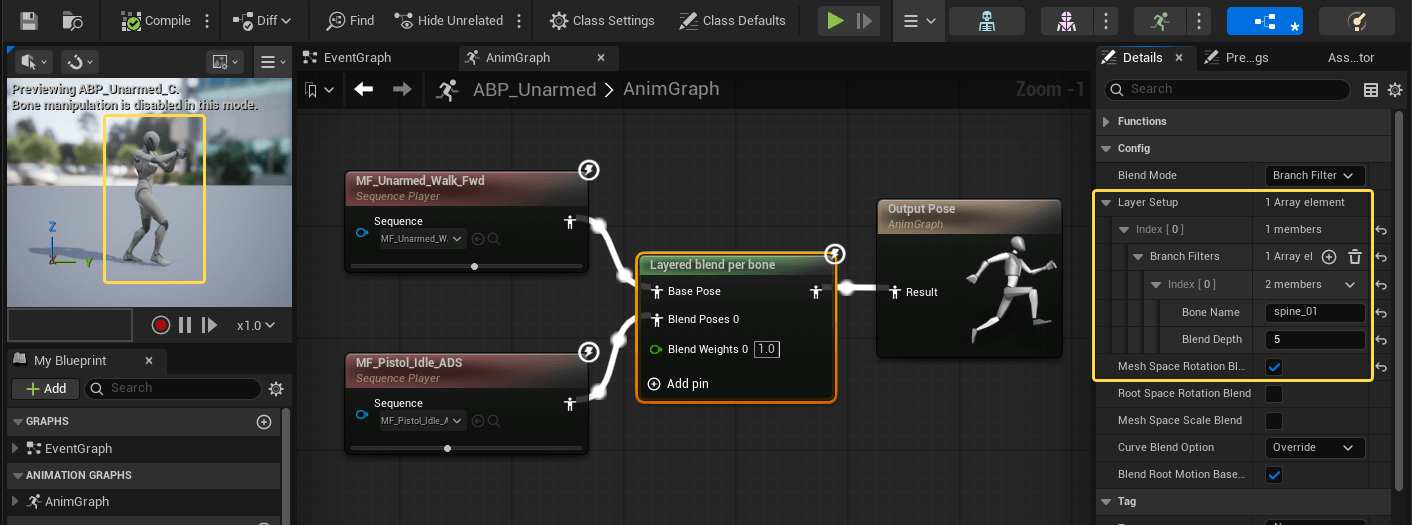Open the Blend Mode dropdown
This screenshot has width=1412, height=525.
[x=1314, y=175]
